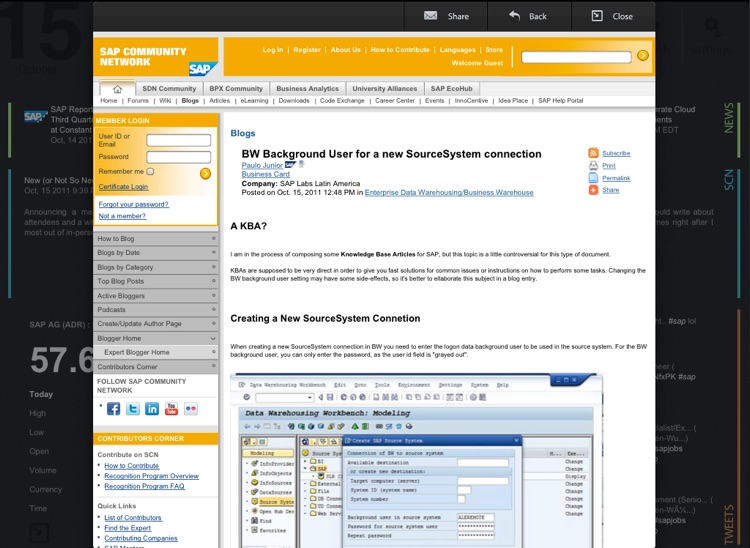Open Recognition Program Overview link
Viewport: 750px width, 548px height.
pos(151,476)
